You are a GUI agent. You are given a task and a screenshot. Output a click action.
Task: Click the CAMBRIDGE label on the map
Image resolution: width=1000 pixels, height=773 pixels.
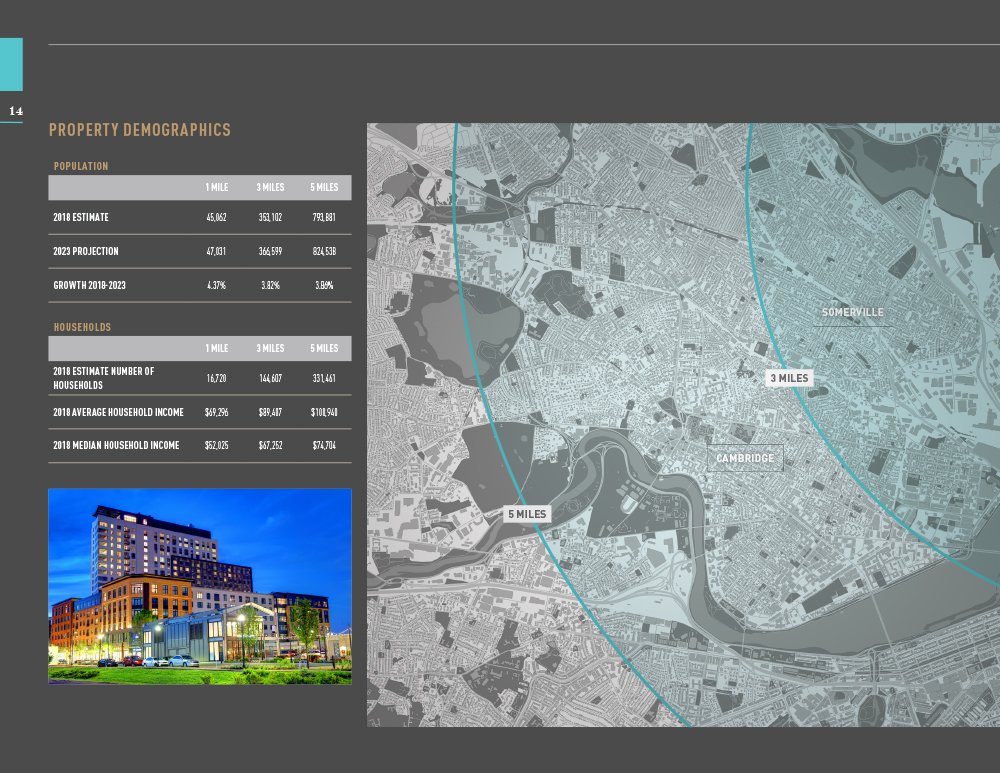coord(745,458)
